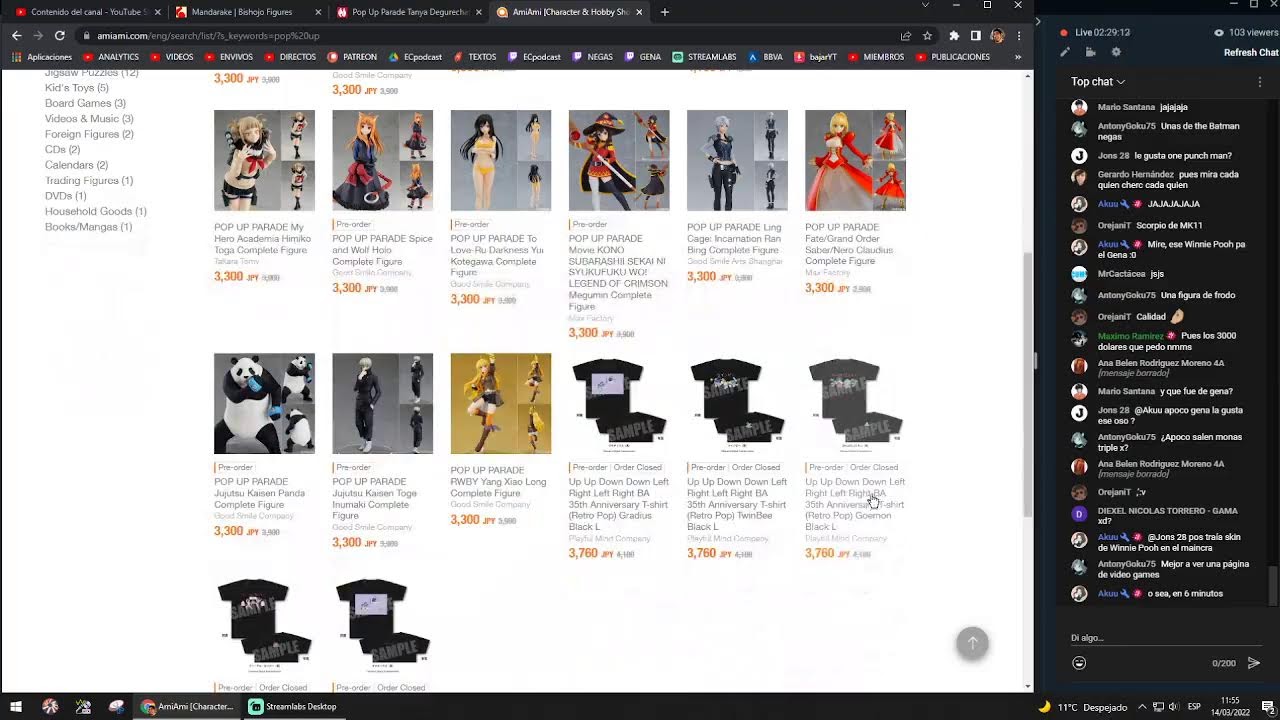1280x720 pixels.
Task: Expand the Top chat dropdown
Action: click(1098, 82)
